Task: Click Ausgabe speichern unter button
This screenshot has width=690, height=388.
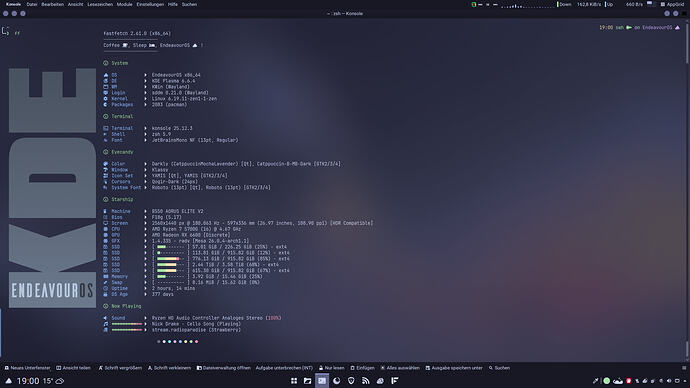Action: click(x=454, y=368)
